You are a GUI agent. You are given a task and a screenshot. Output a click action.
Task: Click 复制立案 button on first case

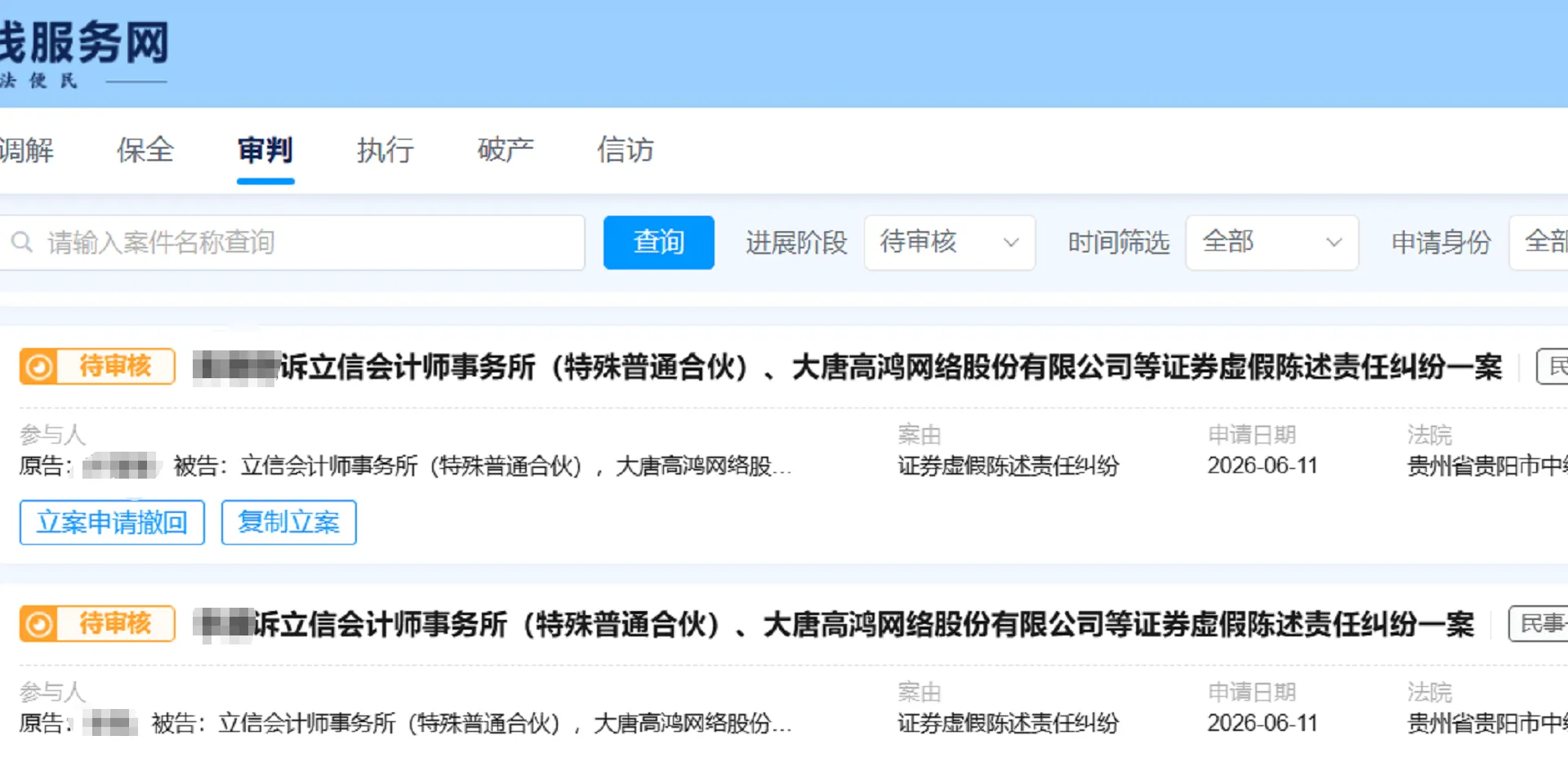(x=289, y=522)
